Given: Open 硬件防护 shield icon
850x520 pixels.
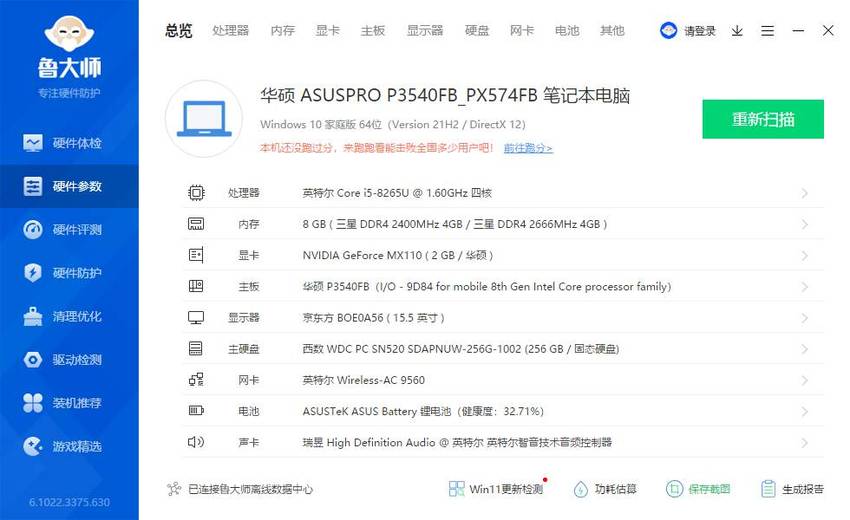Looking at the screenshot, I should coord(33,273).
